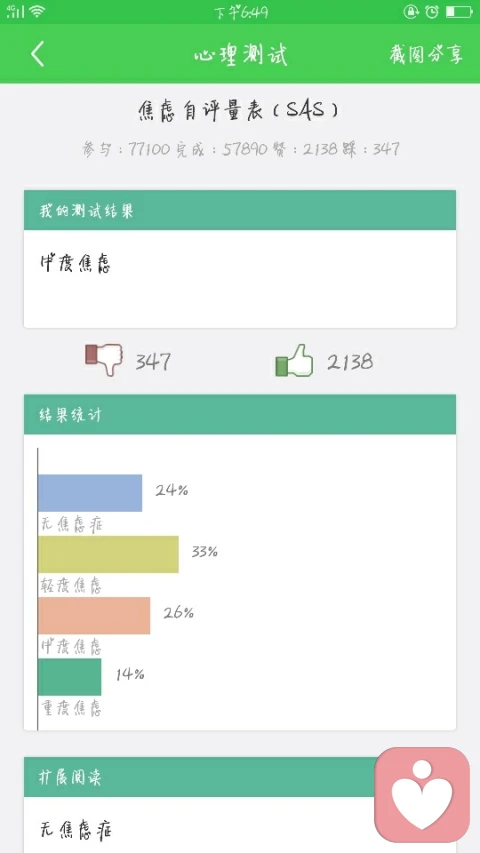
Task: Open the 无焦虑症 reading entry
Action: (77, 831)
